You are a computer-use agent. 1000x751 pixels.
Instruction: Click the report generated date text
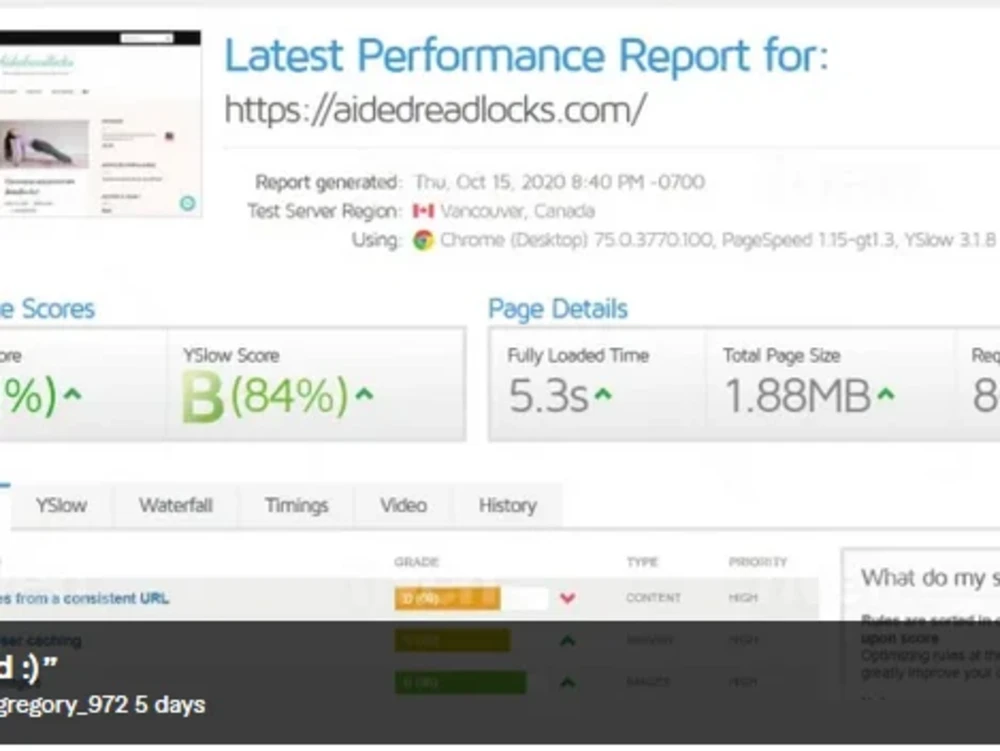coord(559,182)
